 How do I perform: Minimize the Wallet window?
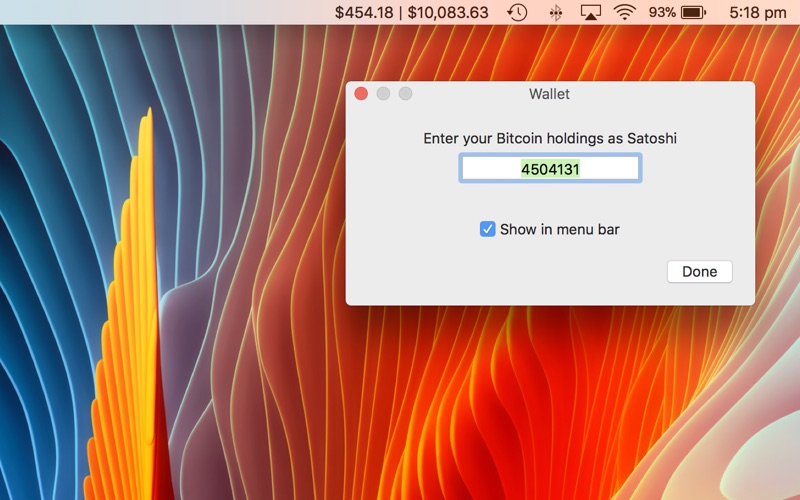[383, 93]
